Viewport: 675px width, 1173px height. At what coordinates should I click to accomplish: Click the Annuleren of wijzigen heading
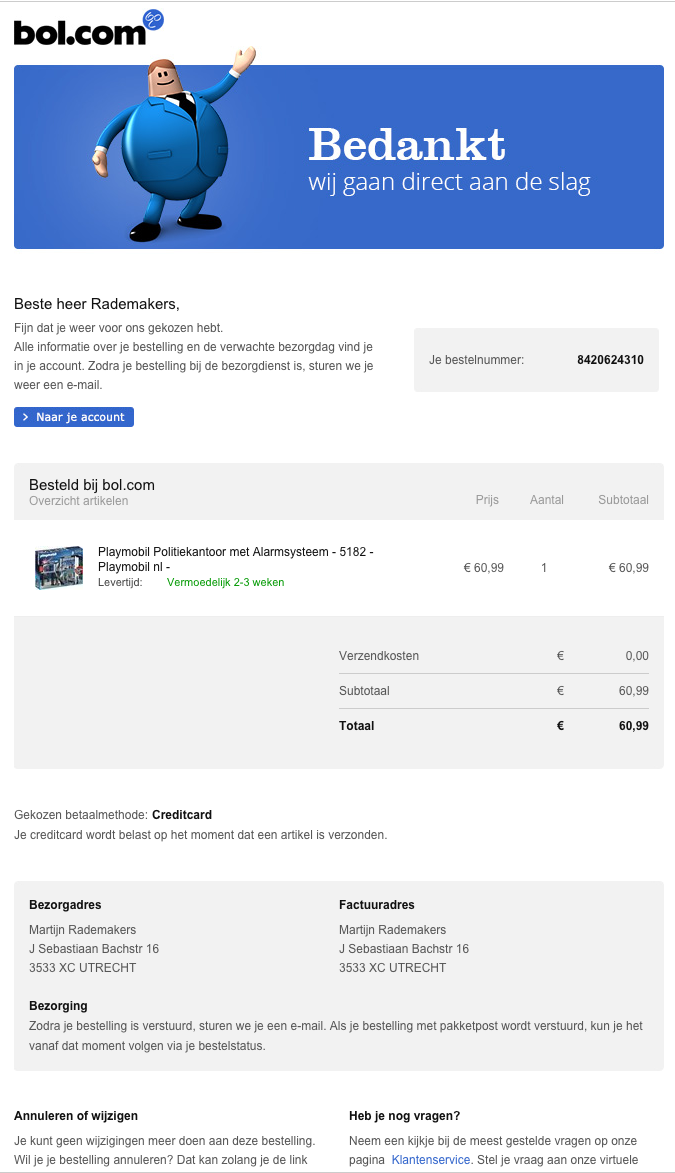[x=76, y=1115]
